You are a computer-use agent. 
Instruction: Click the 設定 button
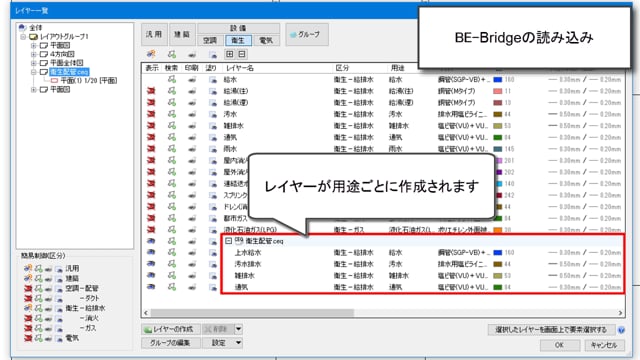(x=219, y=343)
